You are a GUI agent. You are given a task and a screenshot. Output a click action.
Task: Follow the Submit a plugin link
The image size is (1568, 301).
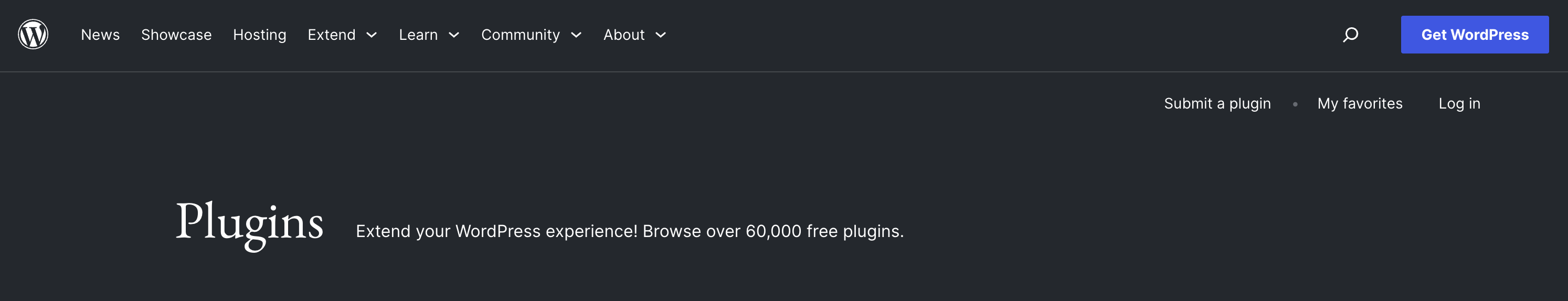pos(1217,103)
